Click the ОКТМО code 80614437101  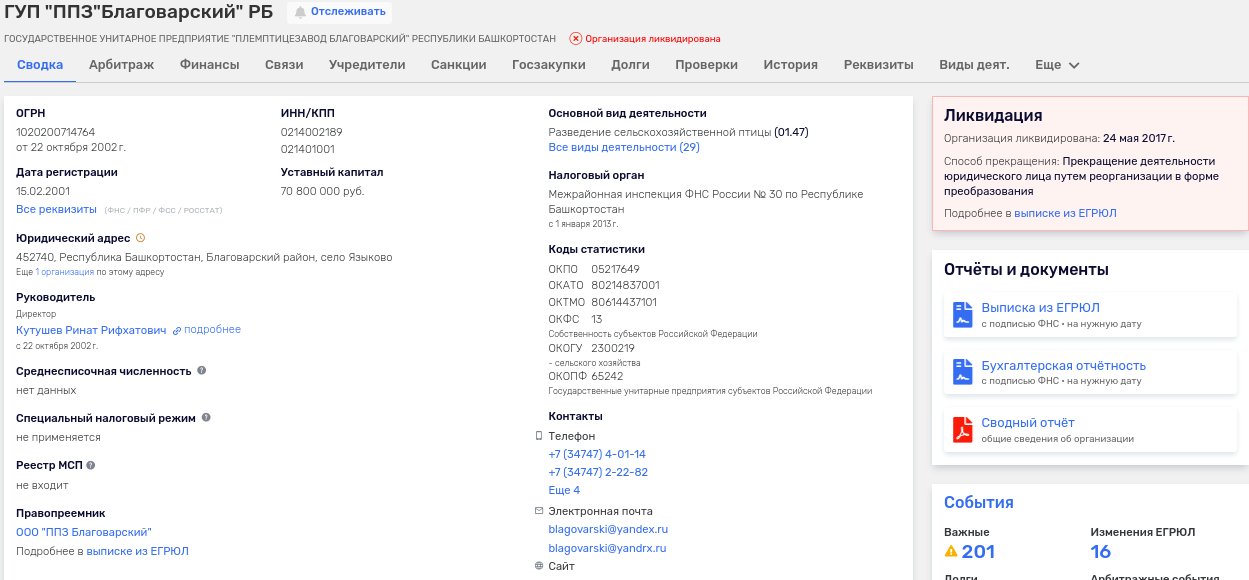pyautogui.click(x=624, y=302)
